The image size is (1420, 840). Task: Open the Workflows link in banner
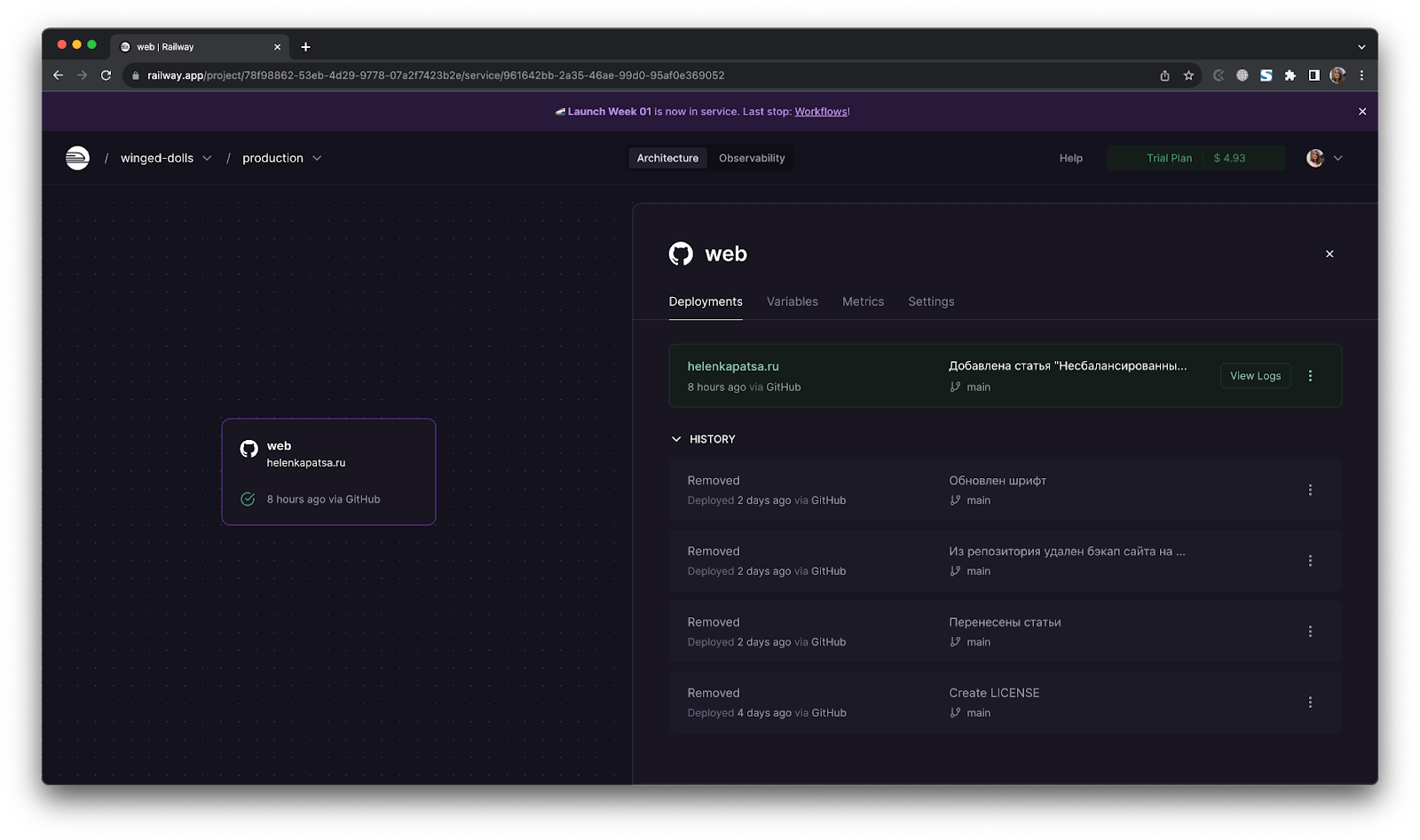tap(821, 112)
